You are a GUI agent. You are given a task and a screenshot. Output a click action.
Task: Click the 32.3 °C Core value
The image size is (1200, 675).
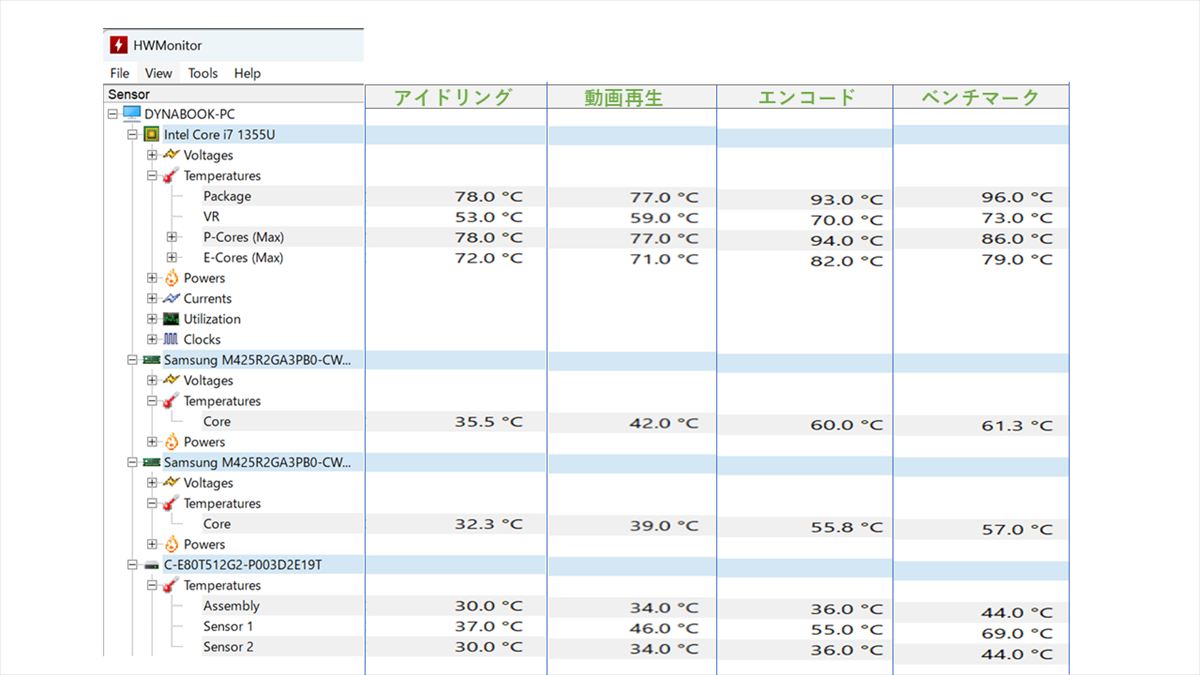pyautogui.click(x=488, y=524)
